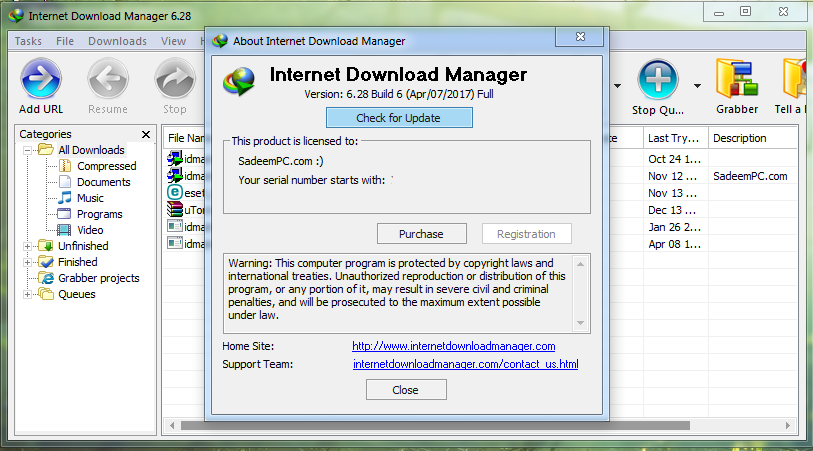Click the Registration button
813x451 pixels.
tap(526, 234)
